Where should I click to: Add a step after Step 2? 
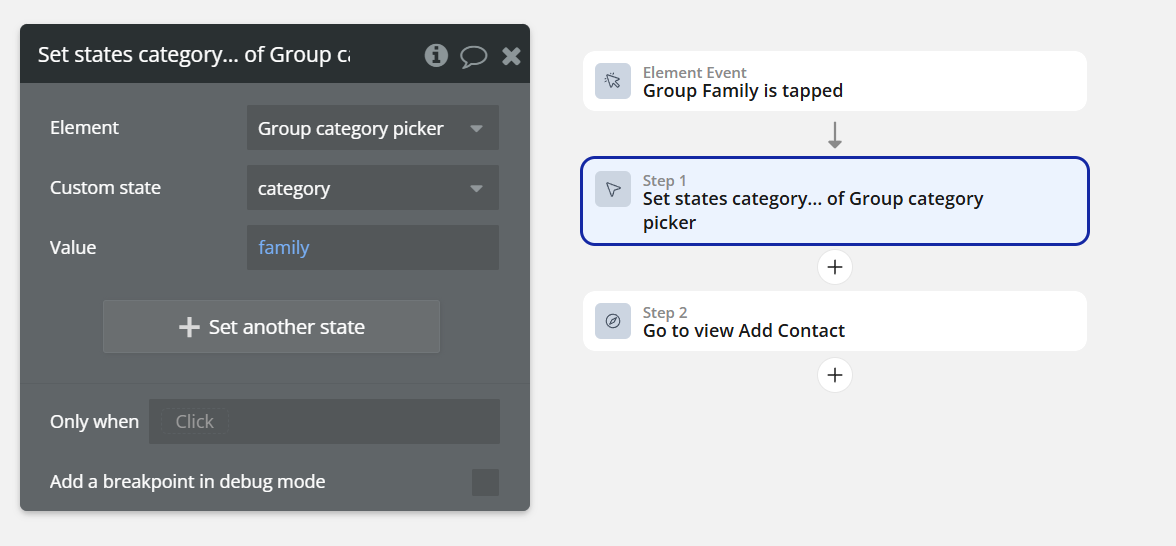(x=835, y=375)
